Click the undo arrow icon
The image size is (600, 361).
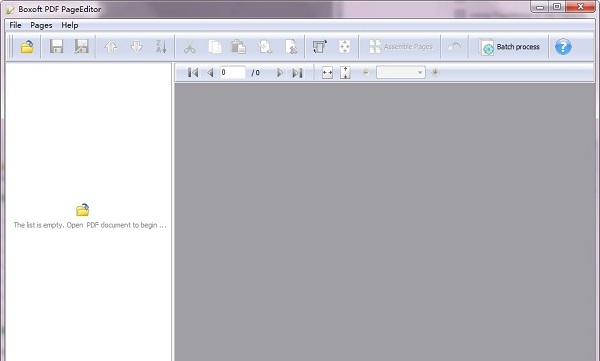tap(454, 47)
